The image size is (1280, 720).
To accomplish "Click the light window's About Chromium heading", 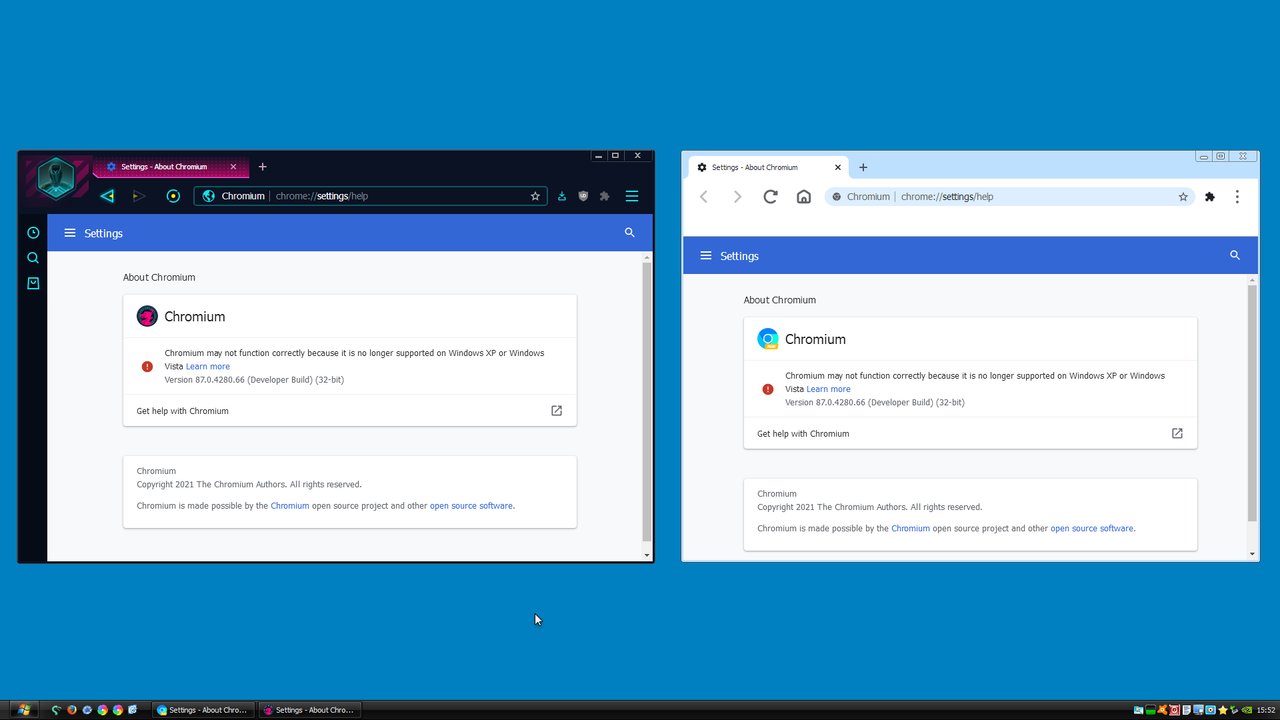I will (x=780, y=300).
